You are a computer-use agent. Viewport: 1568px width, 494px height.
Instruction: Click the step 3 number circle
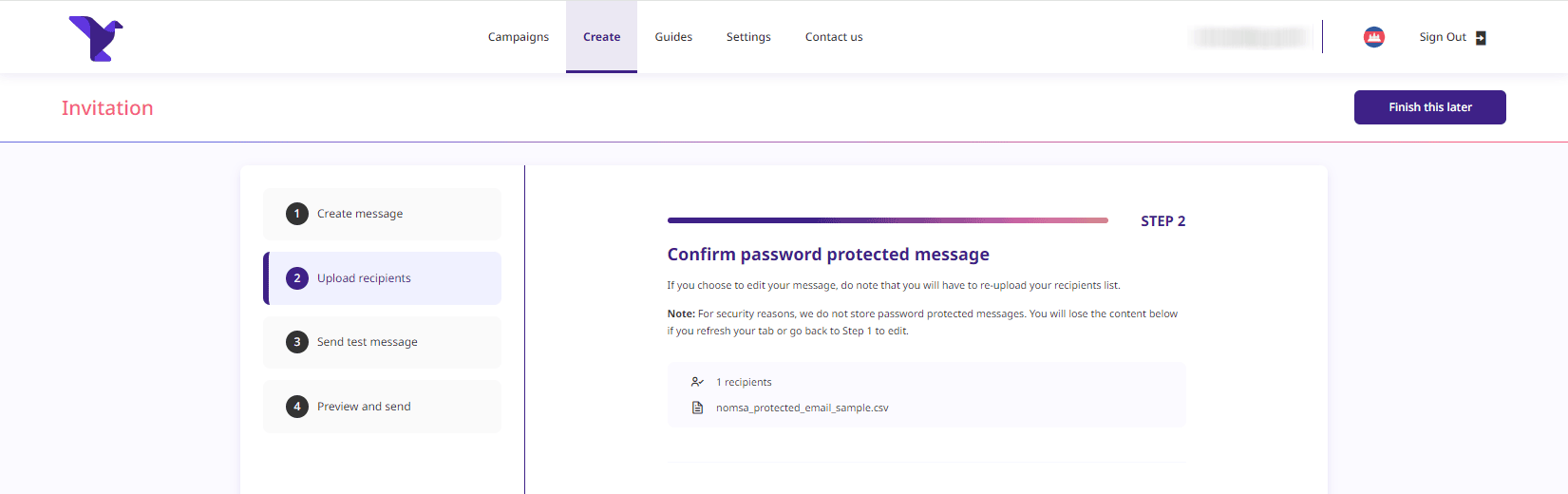(297, 342)
